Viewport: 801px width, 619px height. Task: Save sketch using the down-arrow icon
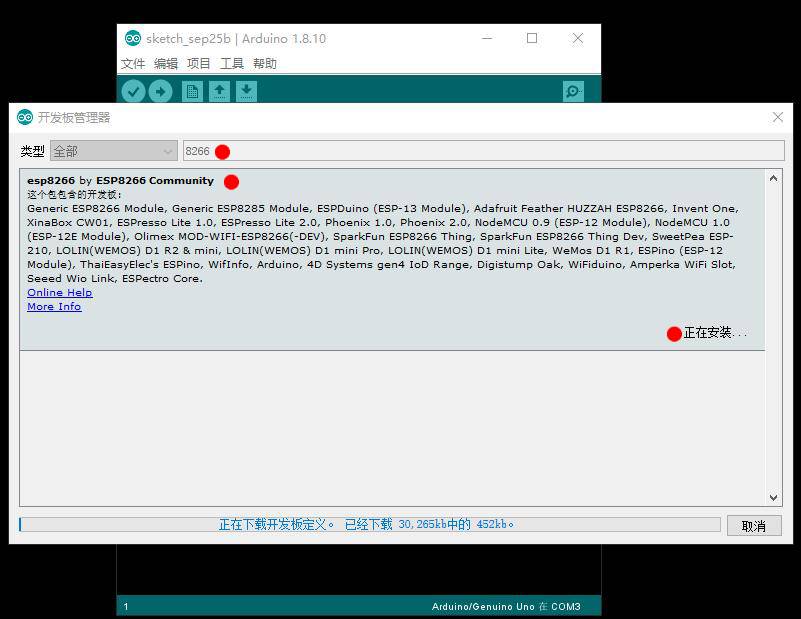pyautogui.click(x=246, y=92)
